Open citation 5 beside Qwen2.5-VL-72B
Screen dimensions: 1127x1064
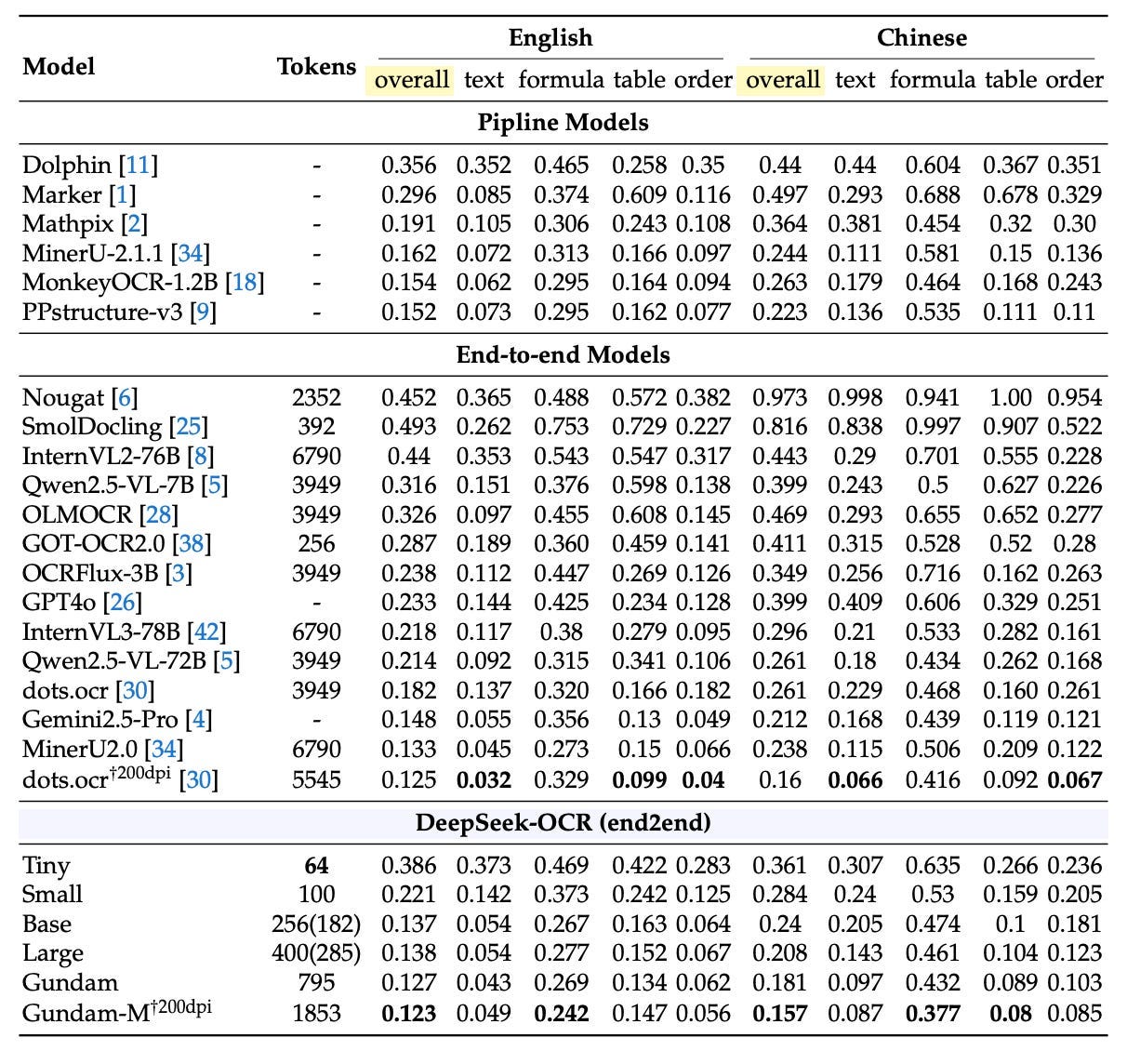tap(226, 661)
